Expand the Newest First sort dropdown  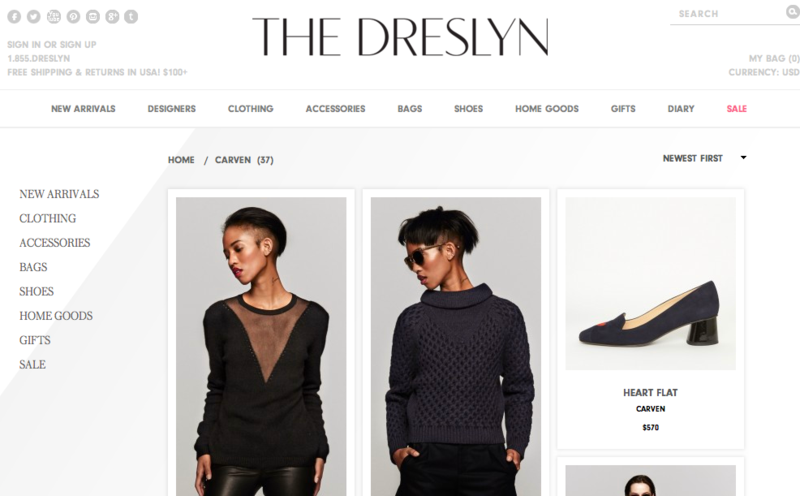[705, 158]
